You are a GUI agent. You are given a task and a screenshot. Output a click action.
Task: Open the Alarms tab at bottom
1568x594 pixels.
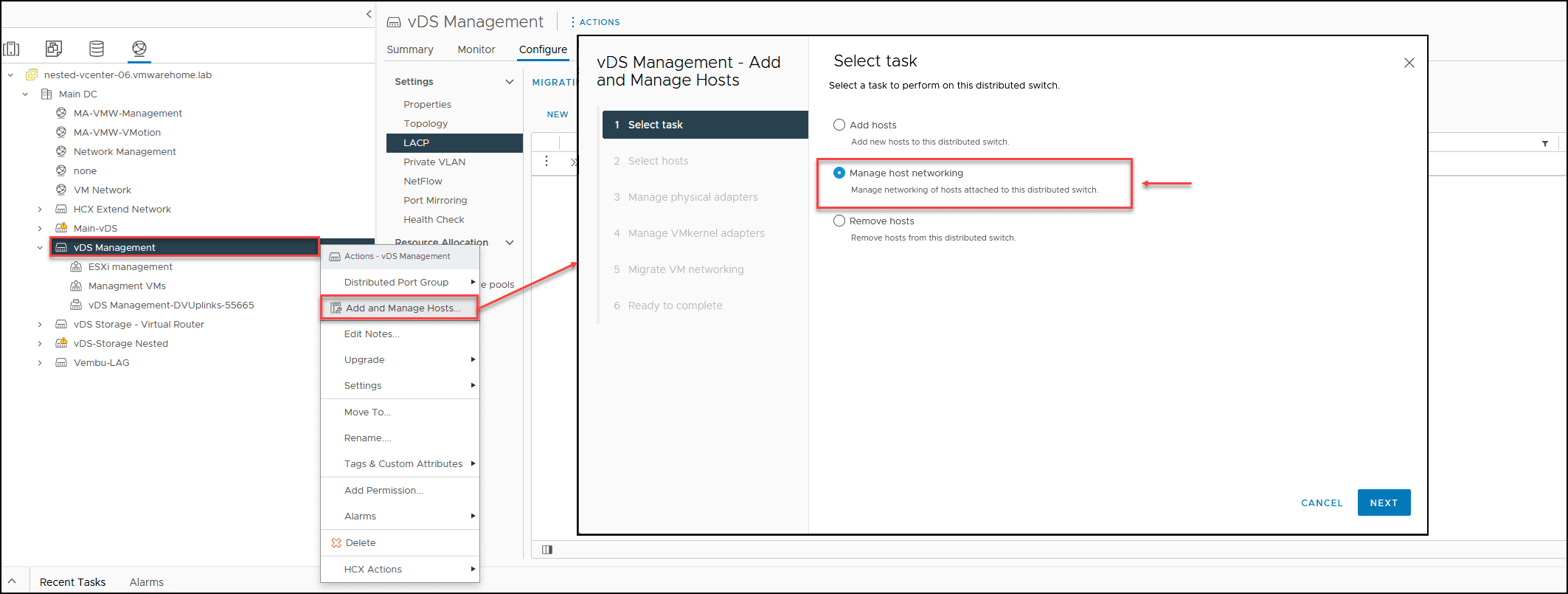click(147, 582)
